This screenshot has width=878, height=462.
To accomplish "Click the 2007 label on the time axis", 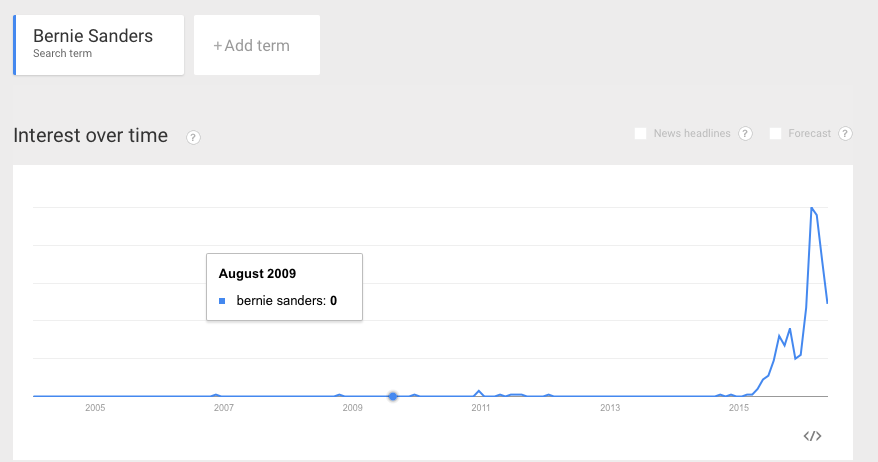I will 223,408.
